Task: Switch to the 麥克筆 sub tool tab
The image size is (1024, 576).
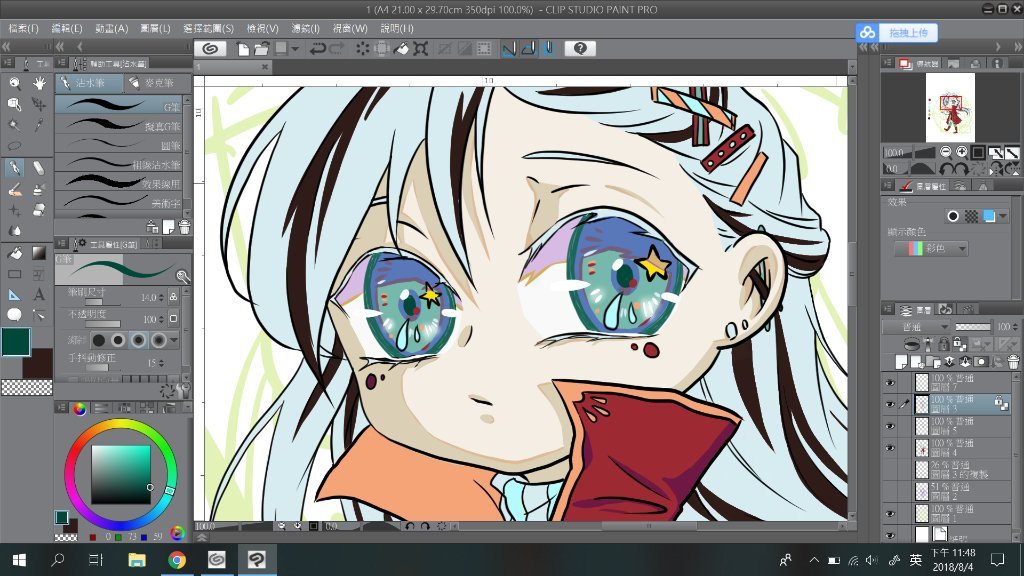Action: tap(157, 83)
